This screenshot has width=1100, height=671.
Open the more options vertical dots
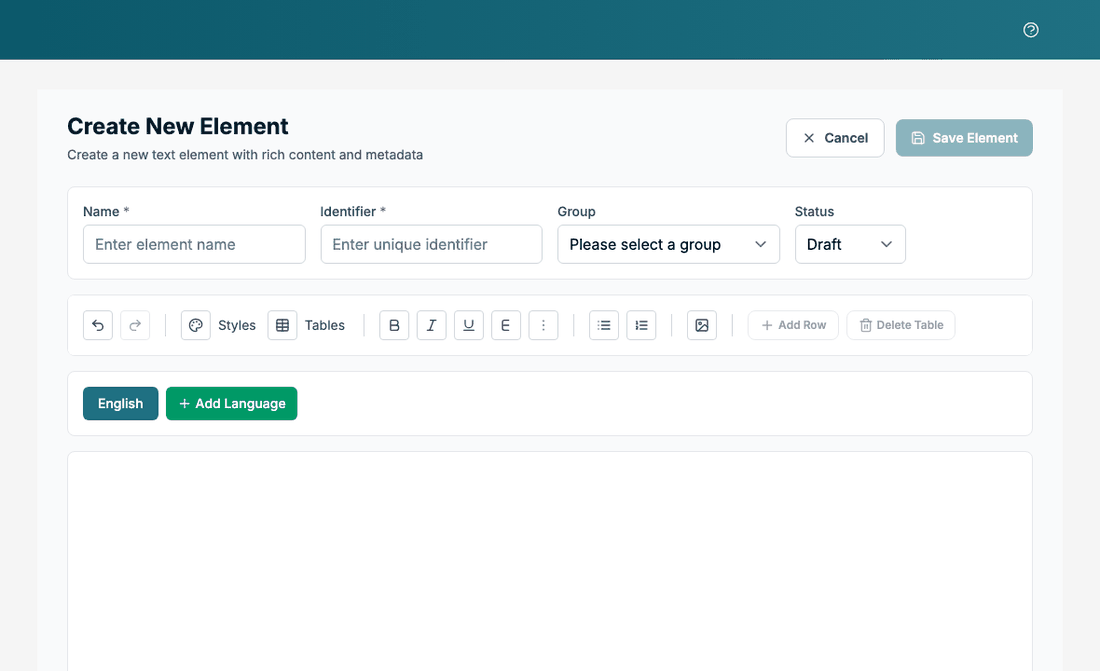pos(543,325)
